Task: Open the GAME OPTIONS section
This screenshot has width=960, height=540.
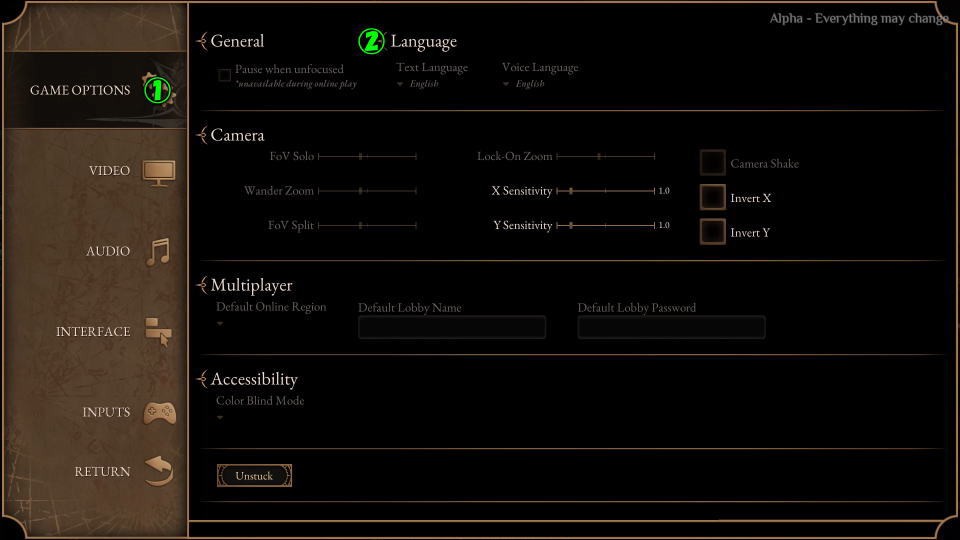Action: tap(95, 90)
